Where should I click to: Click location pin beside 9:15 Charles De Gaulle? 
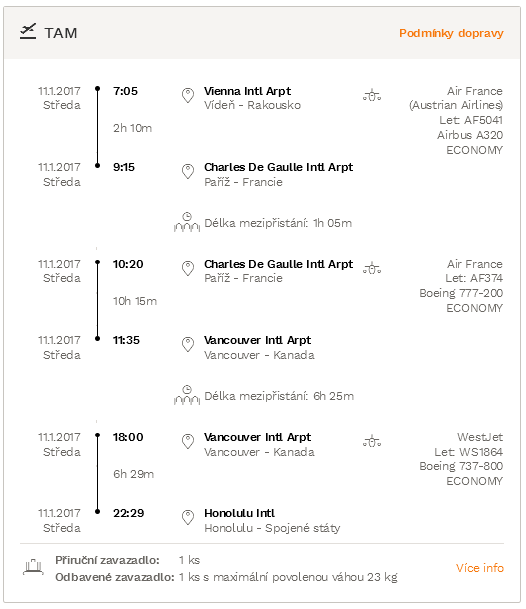click(188, 171)
